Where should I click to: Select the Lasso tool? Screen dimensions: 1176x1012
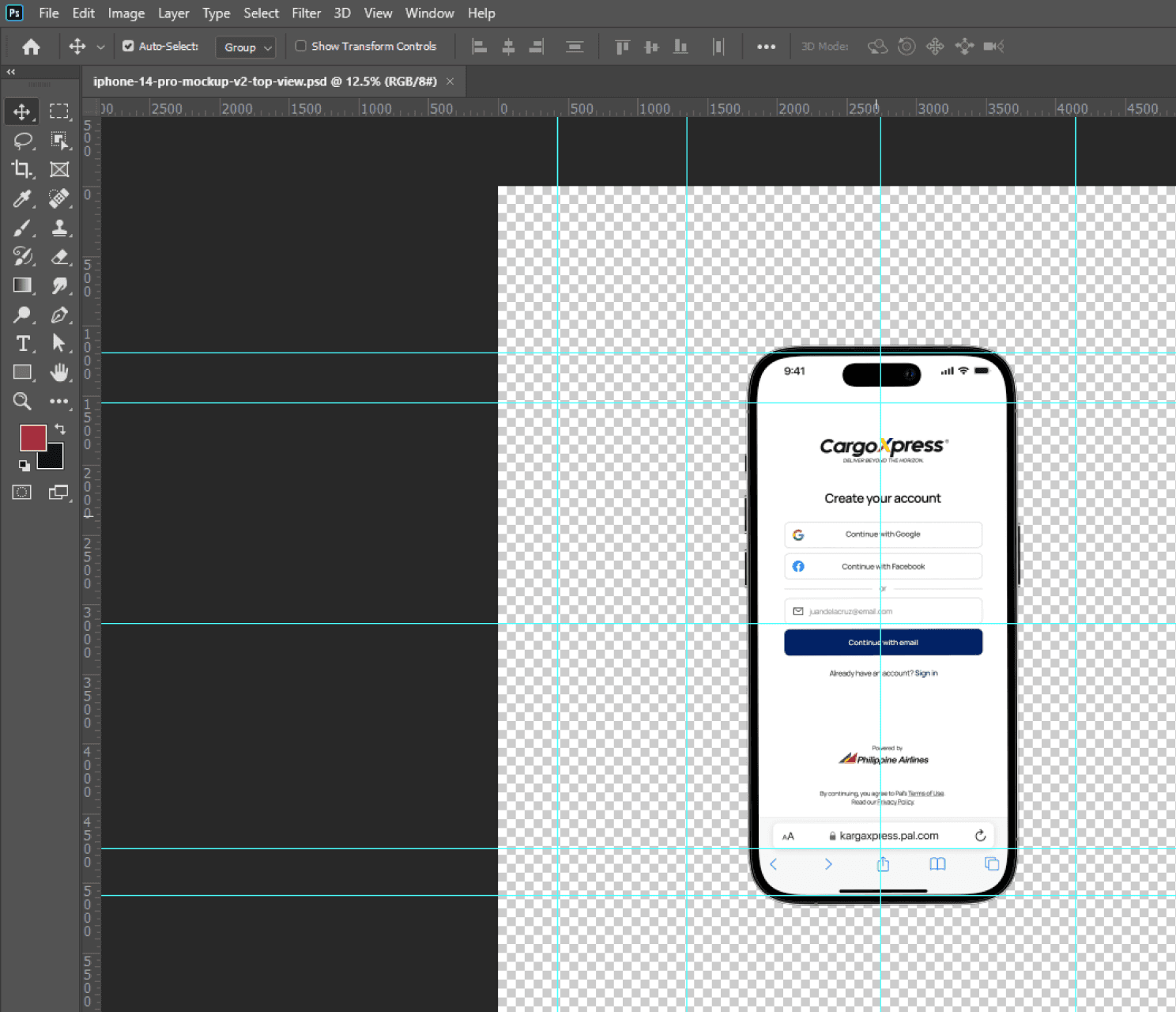coord(22,141)
